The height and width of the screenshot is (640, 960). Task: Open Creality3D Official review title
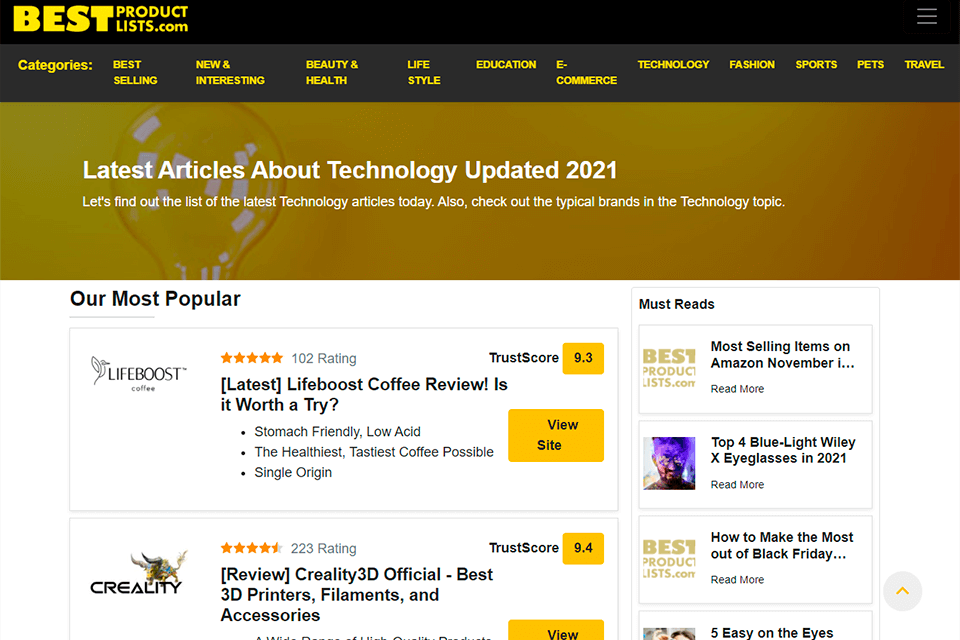point(356,595)
